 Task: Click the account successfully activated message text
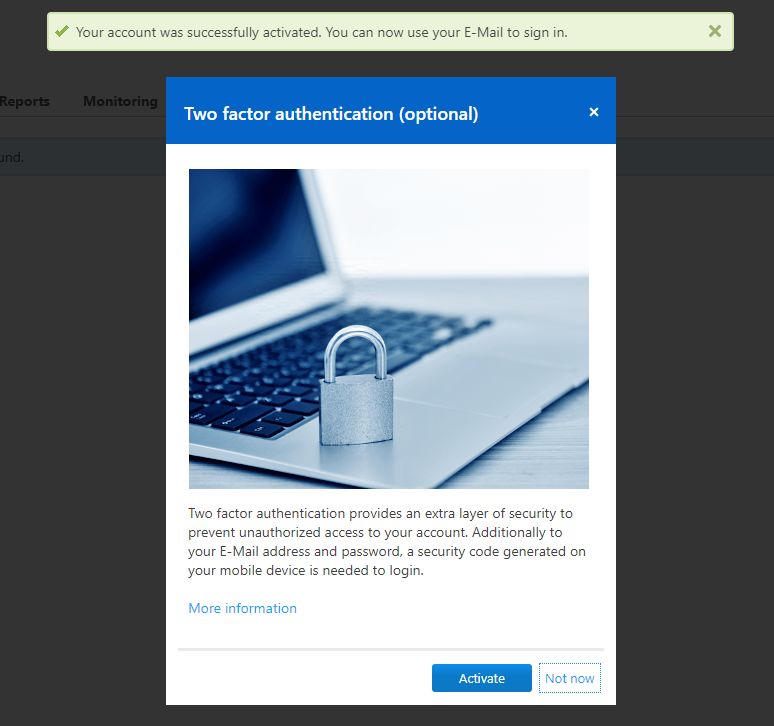(x=321, y=33)
